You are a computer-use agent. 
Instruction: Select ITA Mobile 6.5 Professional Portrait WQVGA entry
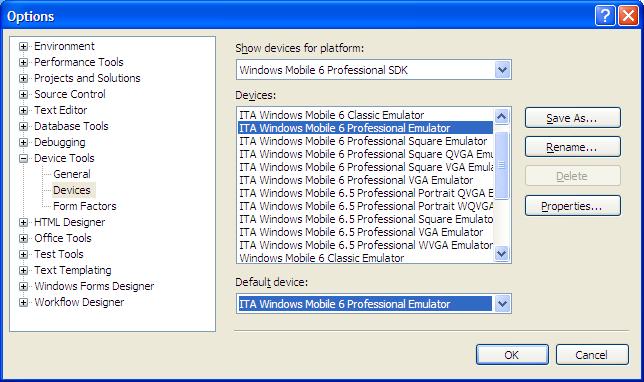click(x=366, y=206)
